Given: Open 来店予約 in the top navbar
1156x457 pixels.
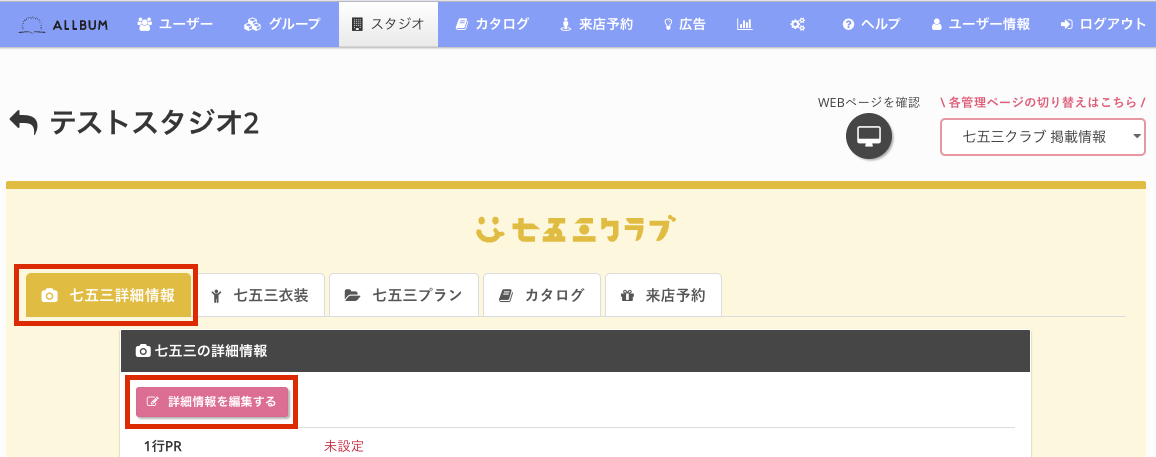Looking at the screenshot, I should (x=596, y=24).
